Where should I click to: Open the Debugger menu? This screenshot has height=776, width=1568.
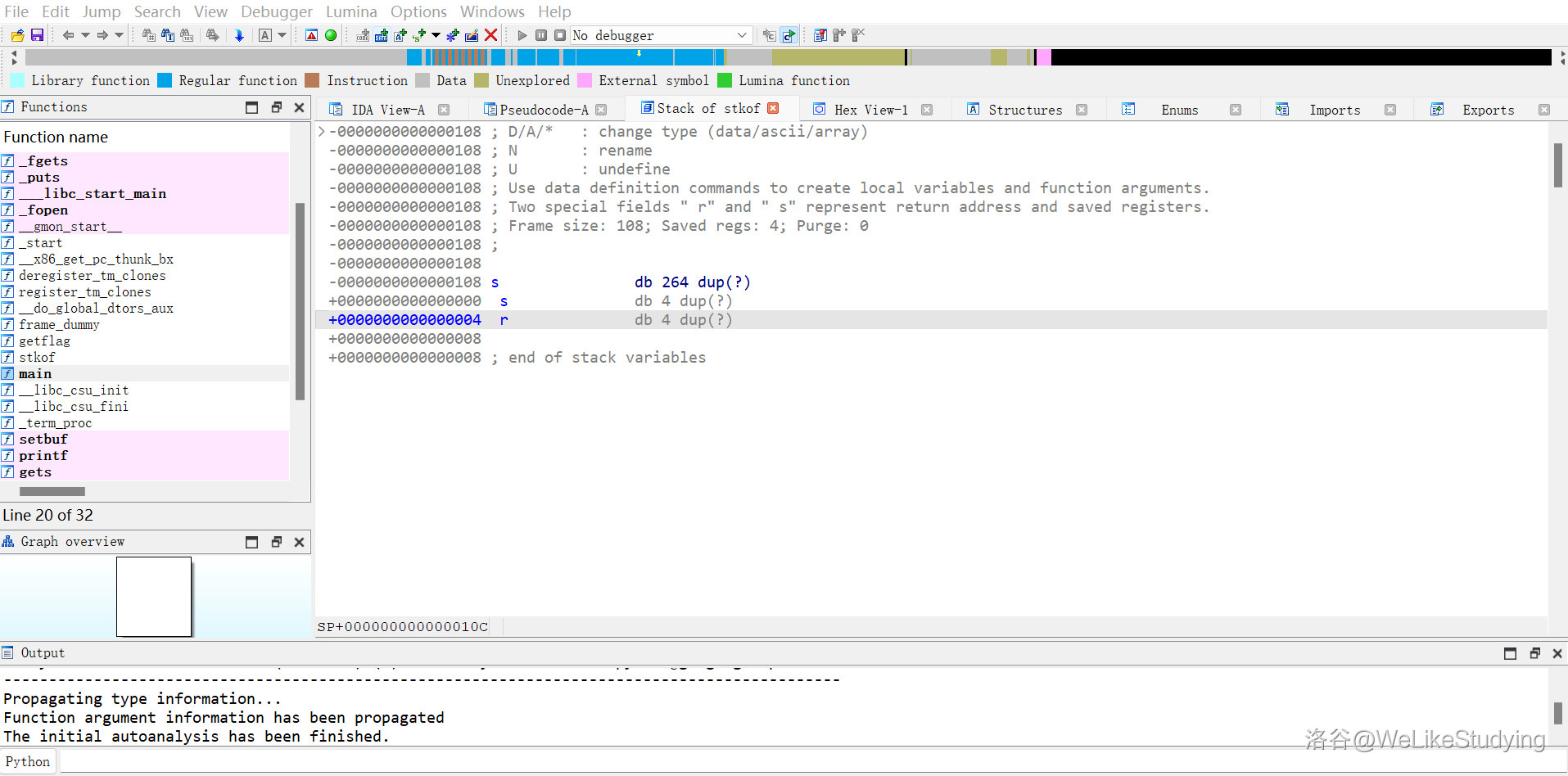click(x=276, y=11)
